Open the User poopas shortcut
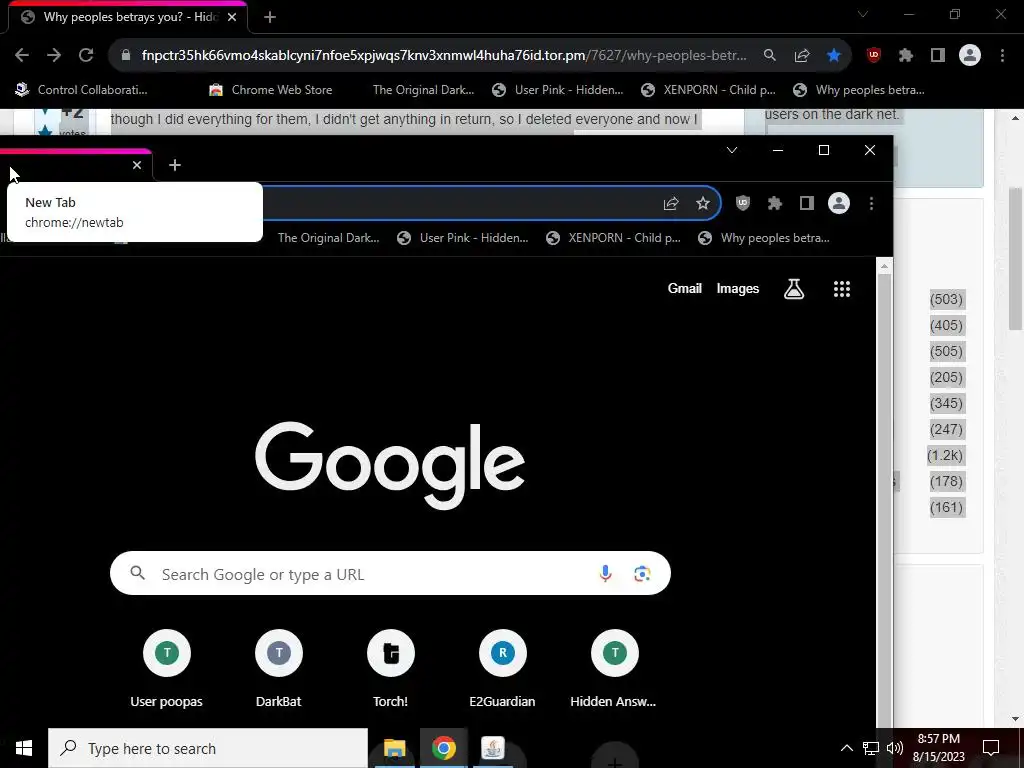The height and width of the screenshot is (768, 1024). click(x=167, y=669)
